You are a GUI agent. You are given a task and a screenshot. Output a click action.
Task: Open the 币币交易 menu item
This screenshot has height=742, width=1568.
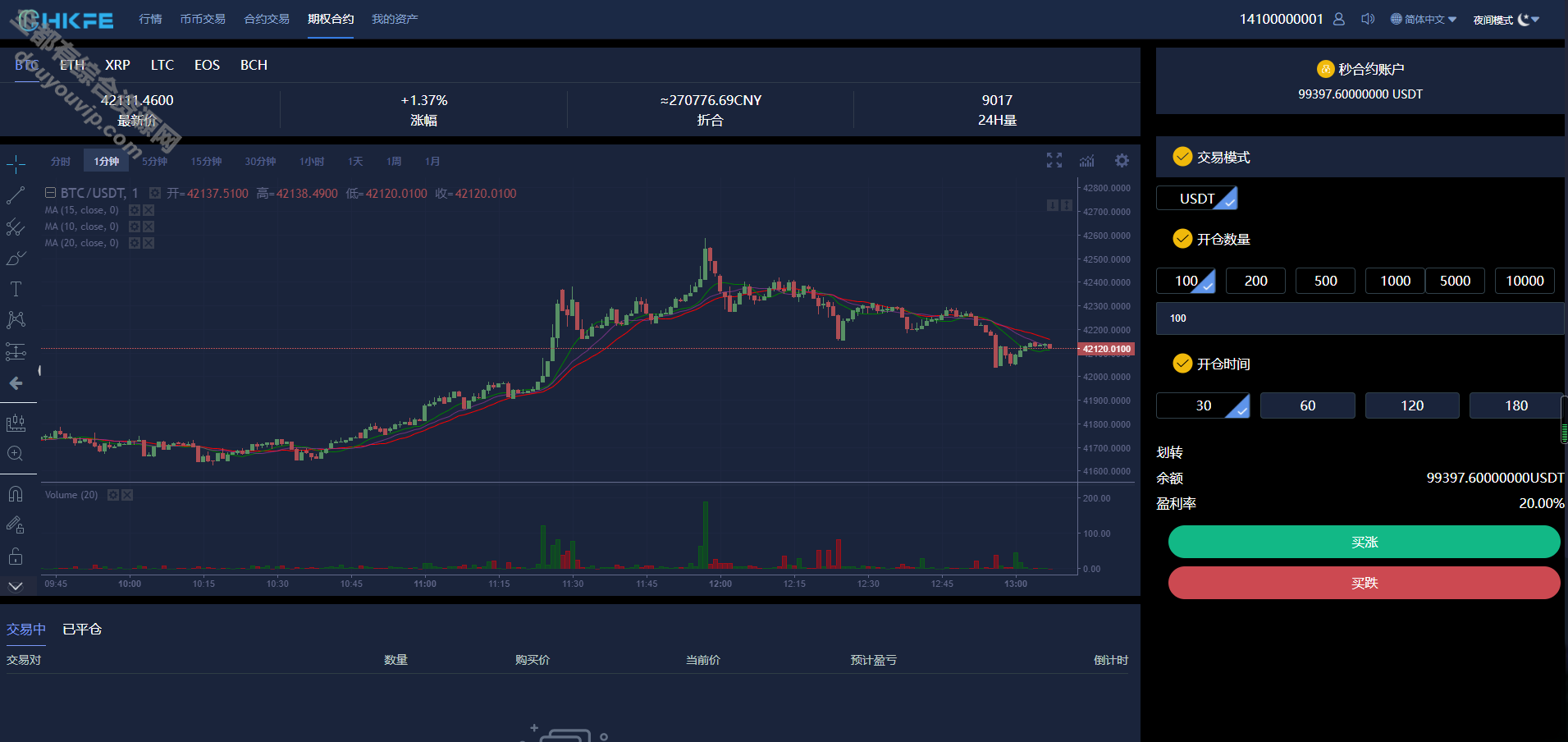tap(203, 19)
